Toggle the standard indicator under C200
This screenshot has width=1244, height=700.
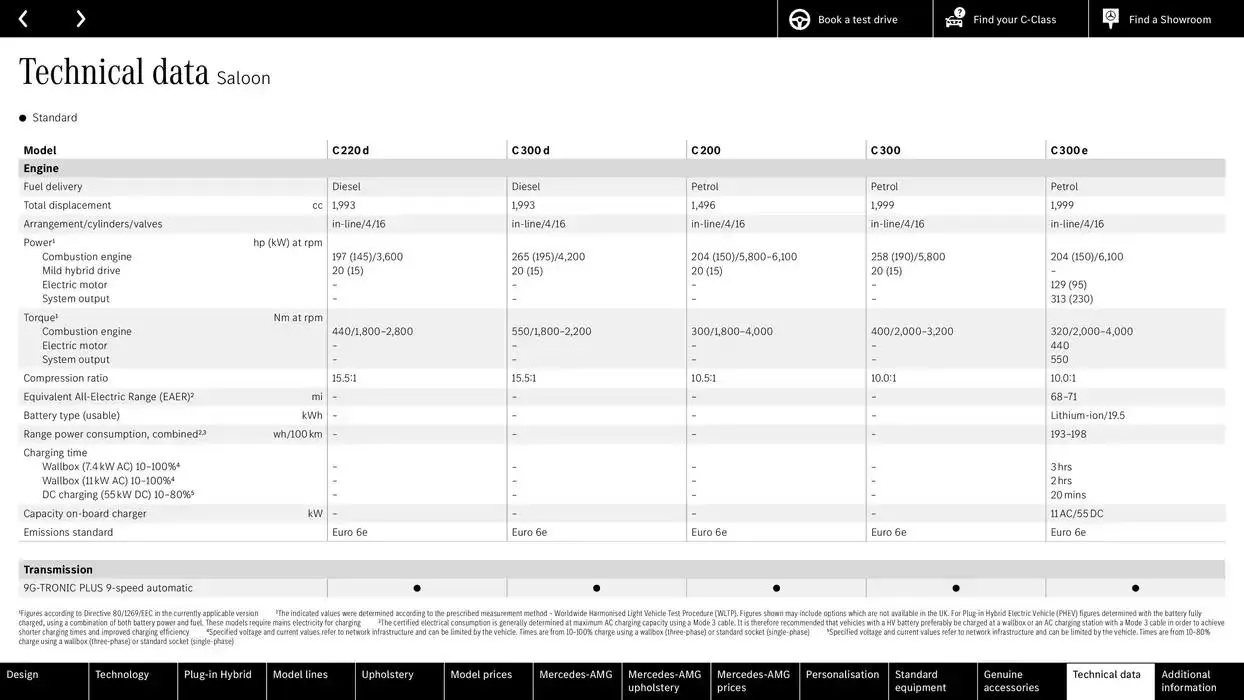point(775,587)
